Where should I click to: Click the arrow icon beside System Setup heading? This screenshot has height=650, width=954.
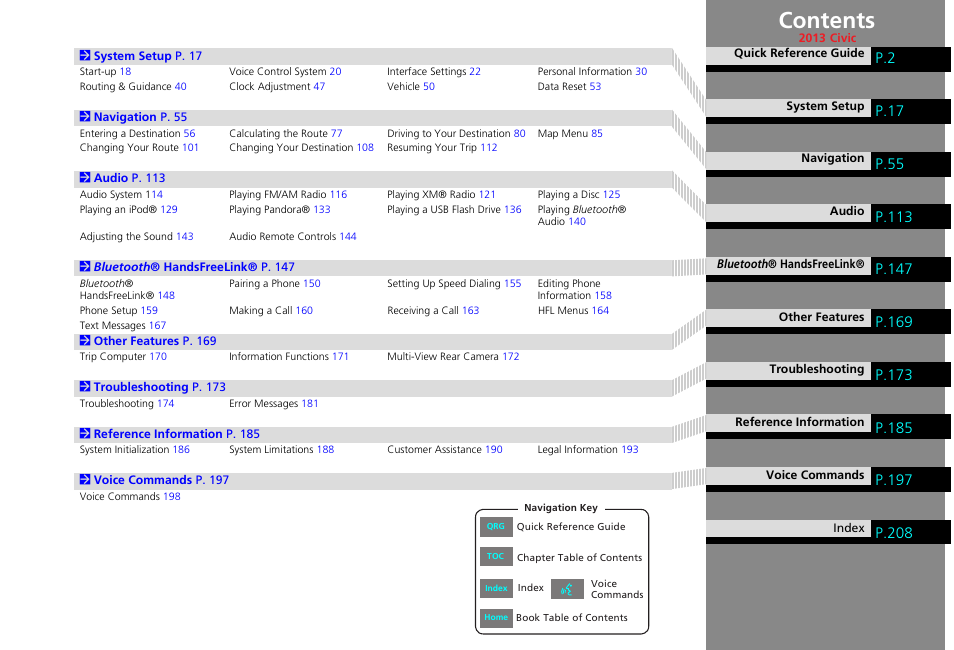coord(85,55)
